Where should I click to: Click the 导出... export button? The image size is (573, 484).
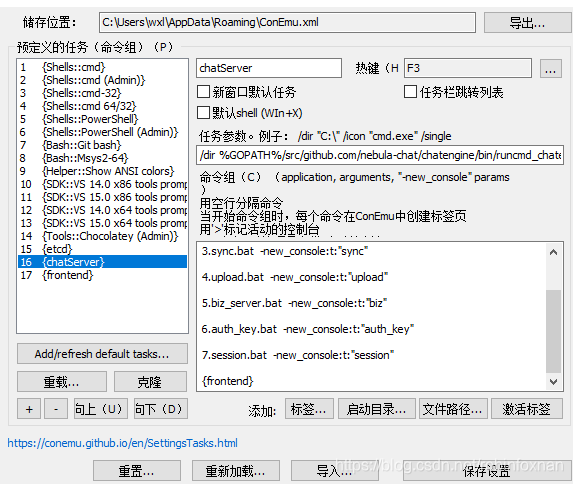tap(527, 23)
